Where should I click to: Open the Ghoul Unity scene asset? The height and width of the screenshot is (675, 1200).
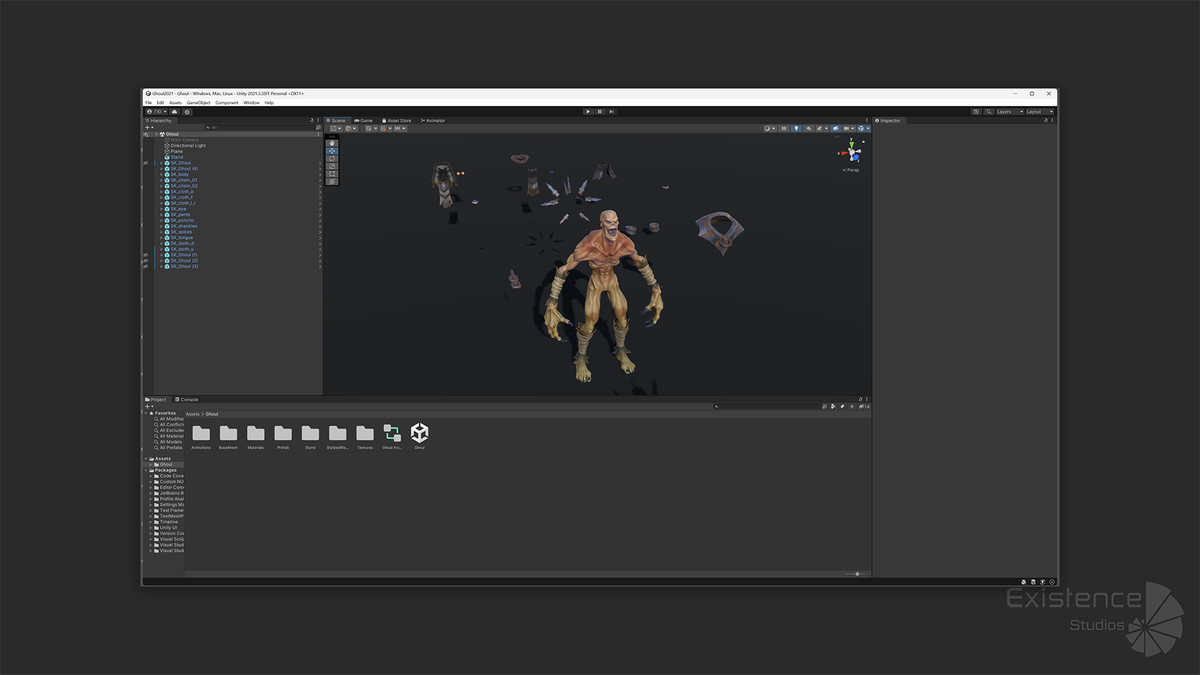pos(419,433)
